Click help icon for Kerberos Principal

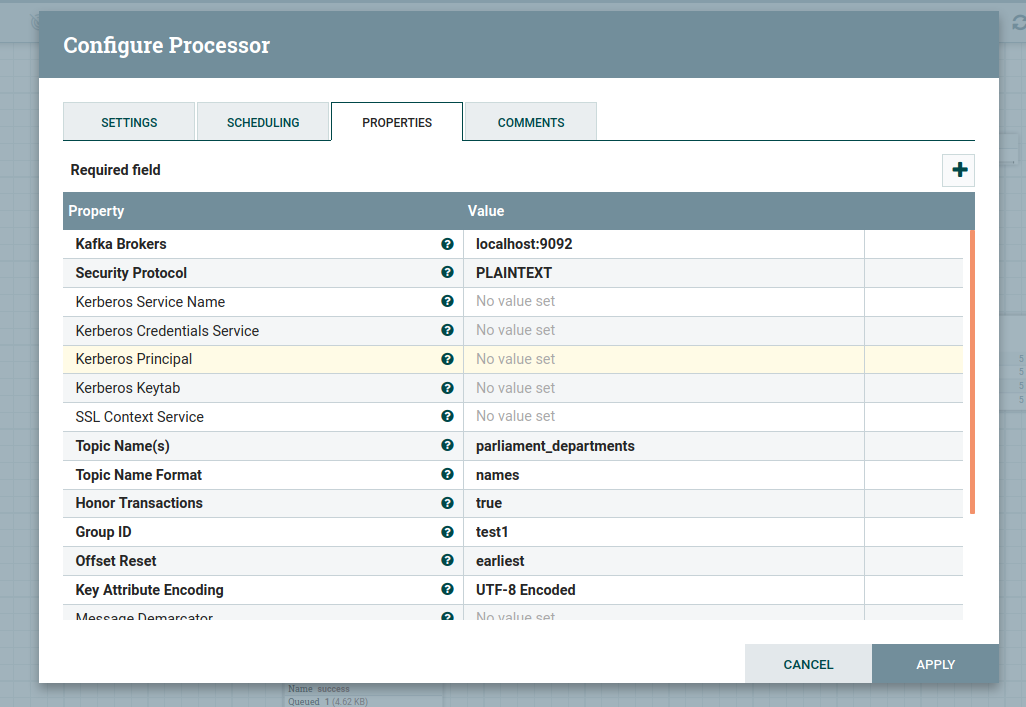point(447,359)
